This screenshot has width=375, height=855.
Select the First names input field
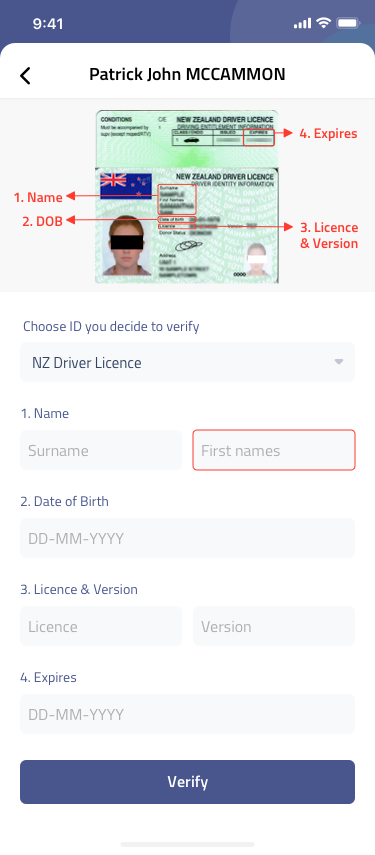(x=274, y=450)
